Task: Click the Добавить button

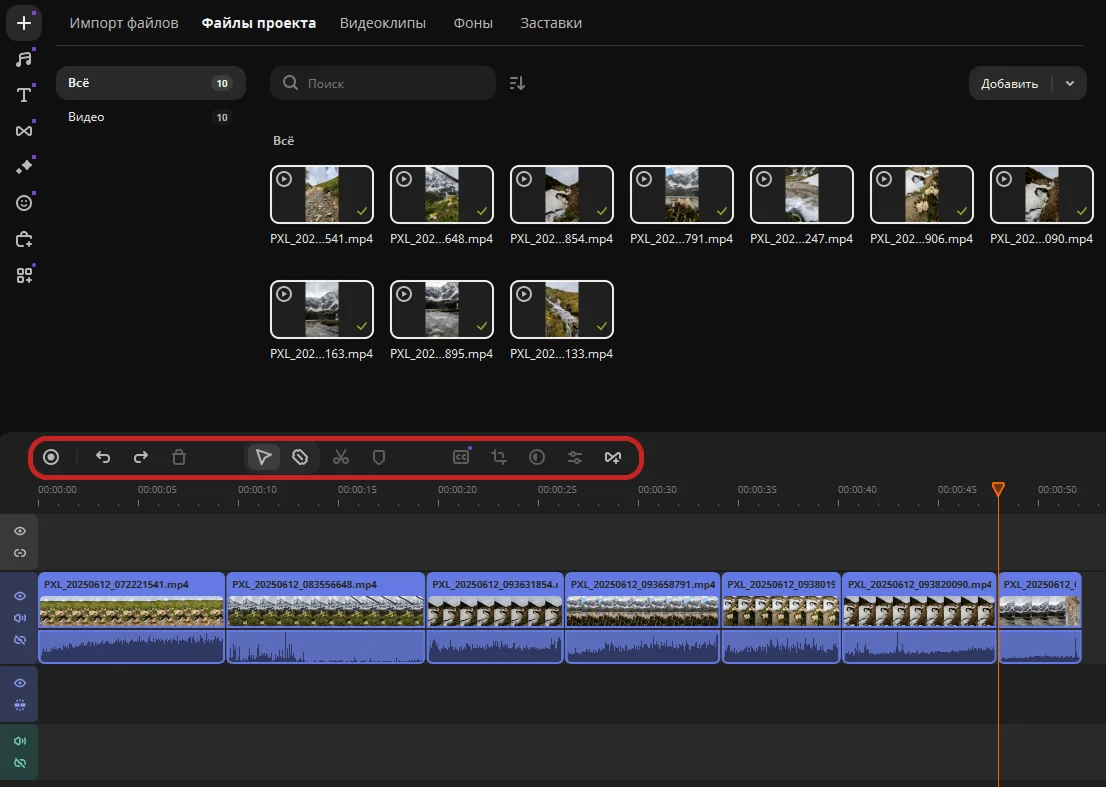Action: tap(1009, 84)
